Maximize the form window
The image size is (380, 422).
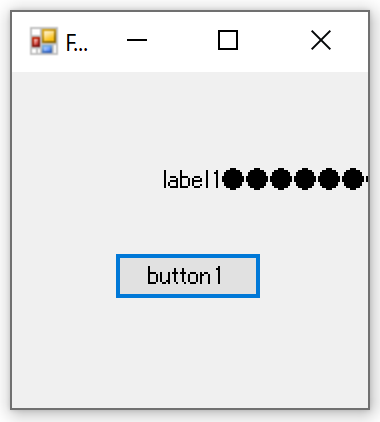[x=228, y=40]
